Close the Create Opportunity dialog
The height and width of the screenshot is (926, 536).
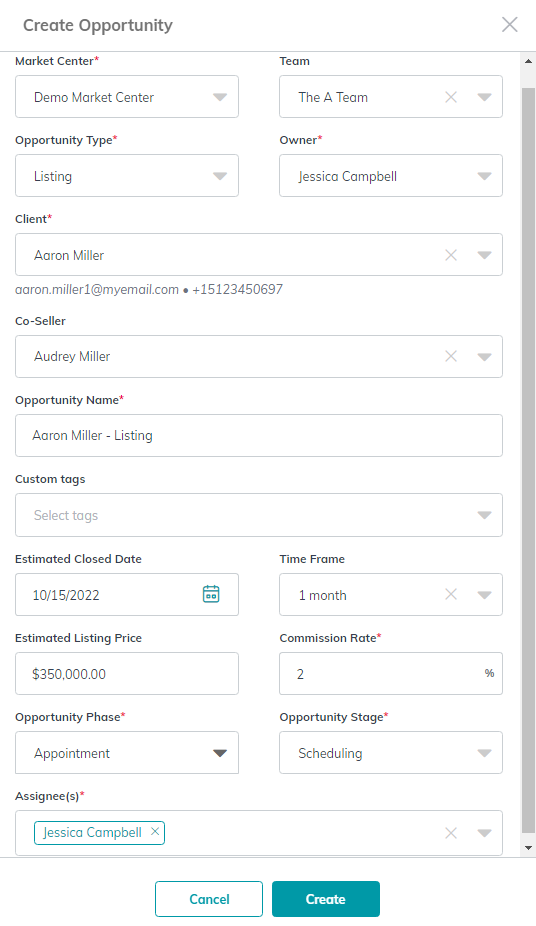[x=509, y=24]
